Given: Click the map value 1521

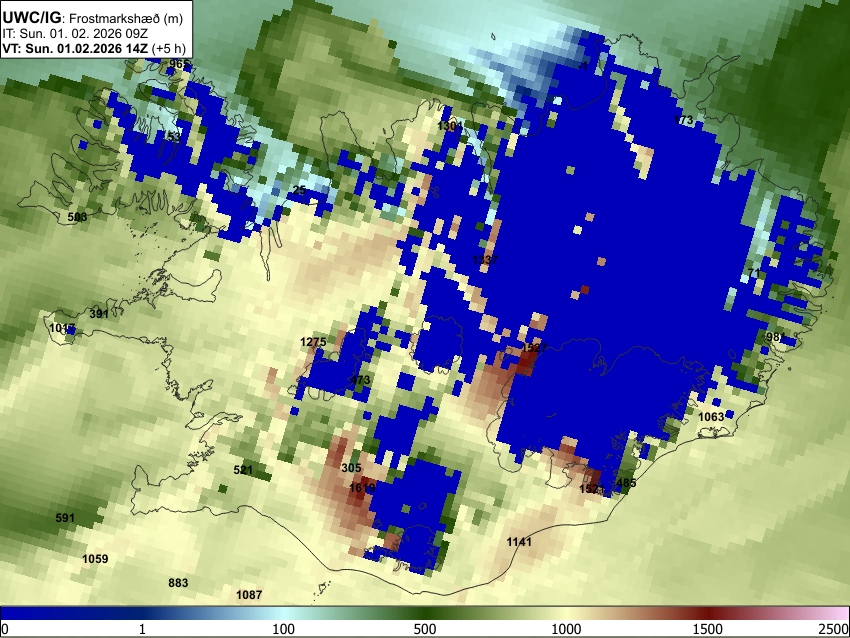Looking at the screenshot, I should point(591,489).
